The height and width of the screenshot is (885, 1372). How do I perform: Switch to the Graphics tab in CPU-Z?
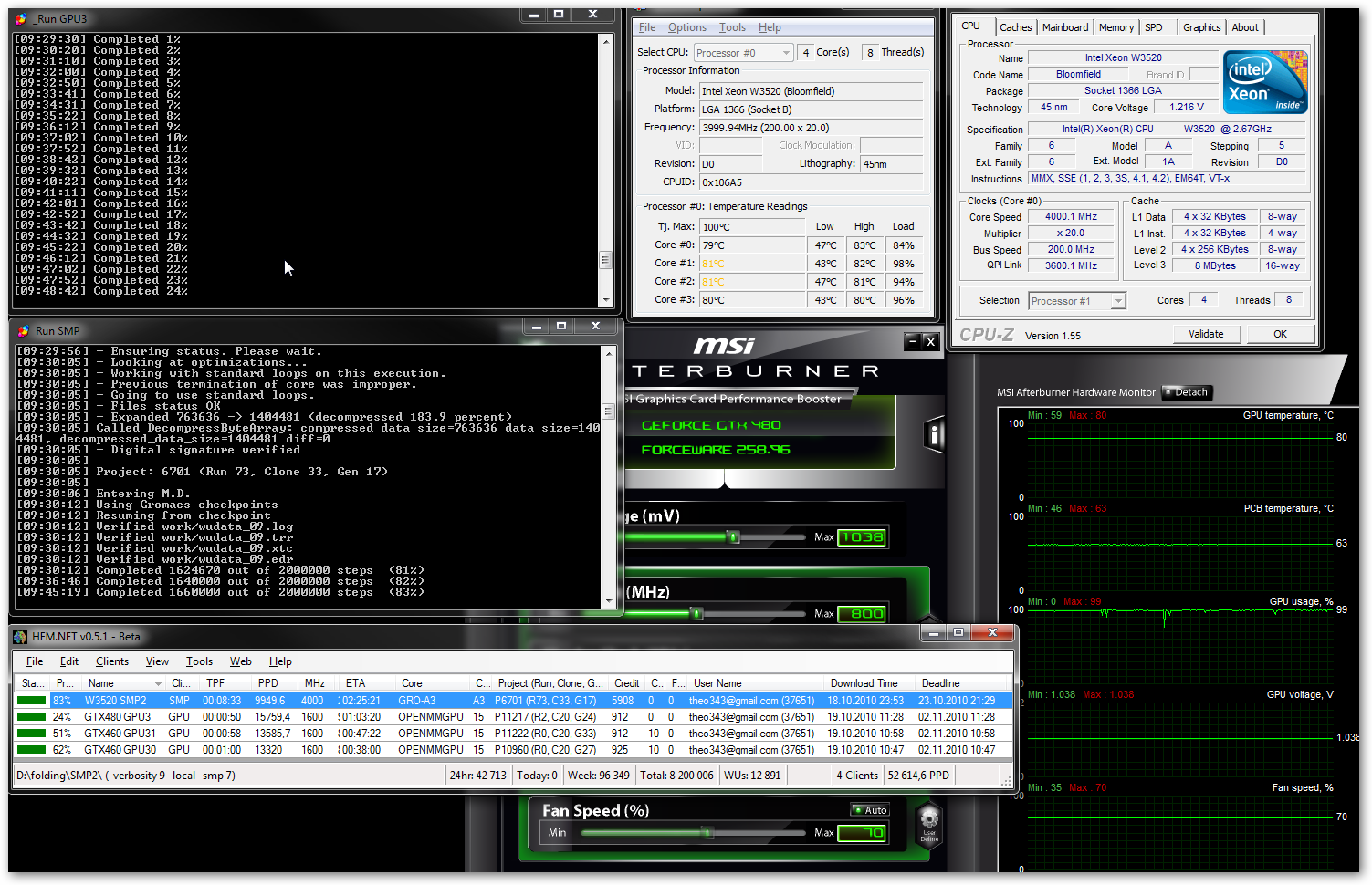[1201, 27]
